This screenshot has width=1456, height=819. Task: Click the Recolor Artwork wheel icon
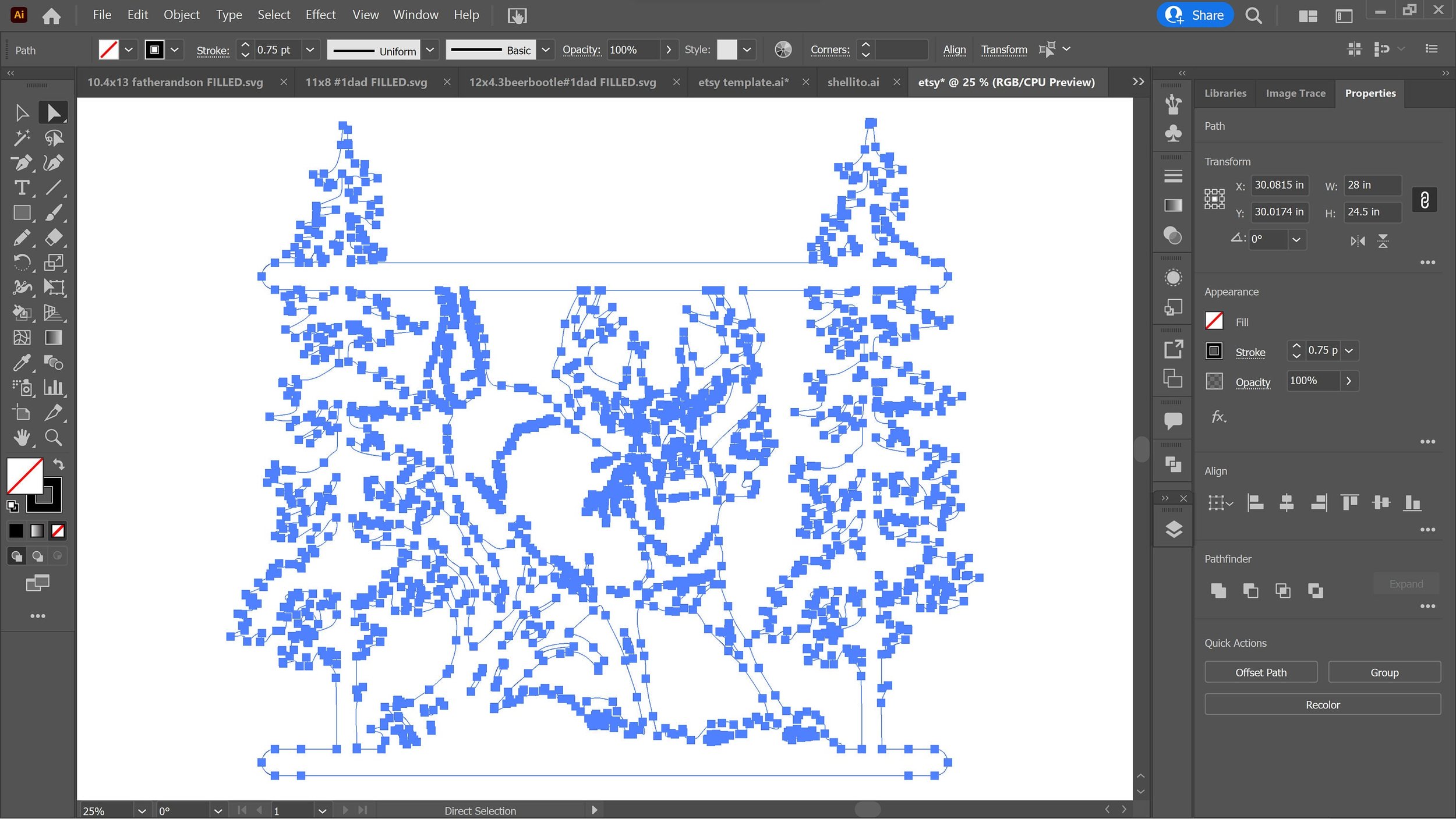click(783, 49)
